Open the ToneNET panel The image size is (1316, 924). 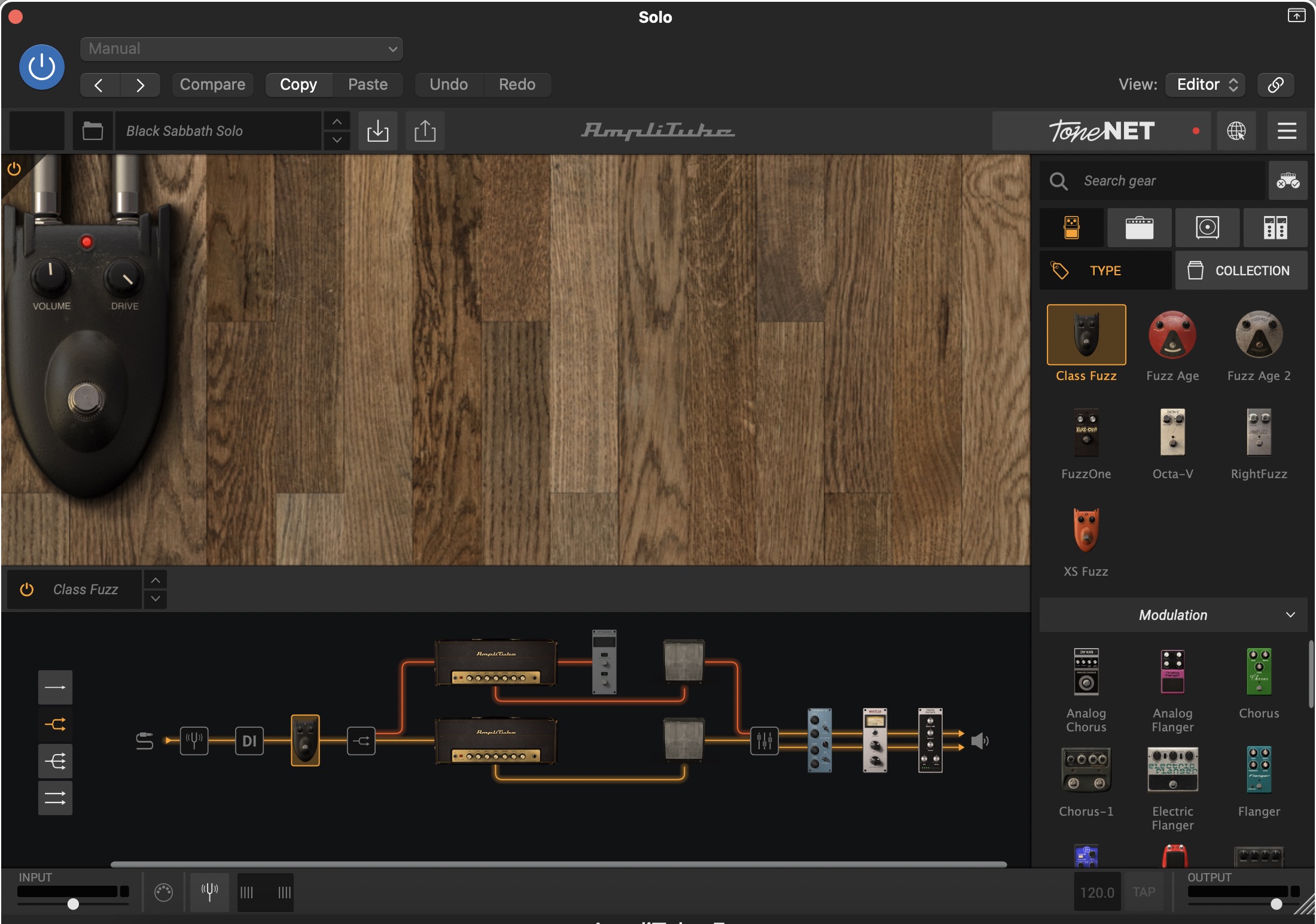point(1101,130)
